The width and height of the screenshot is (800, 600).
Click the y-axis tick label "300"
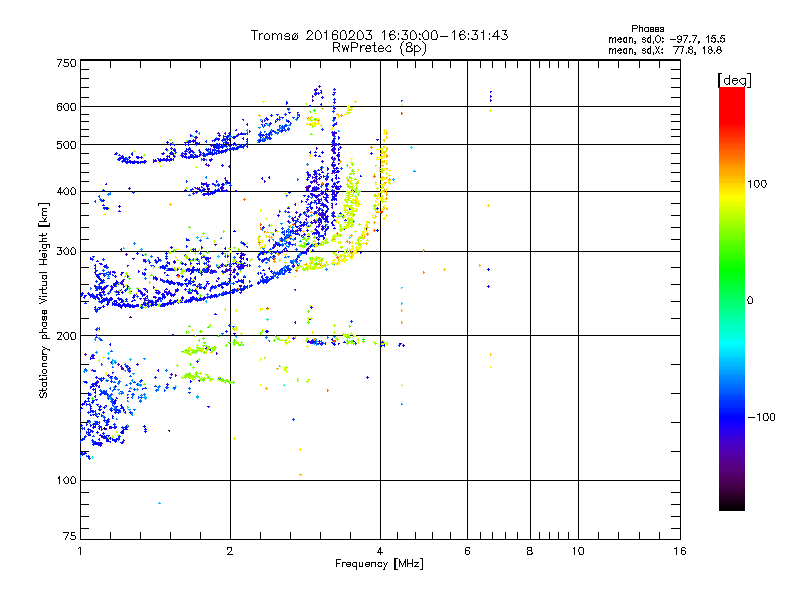[x=66, y=251]
